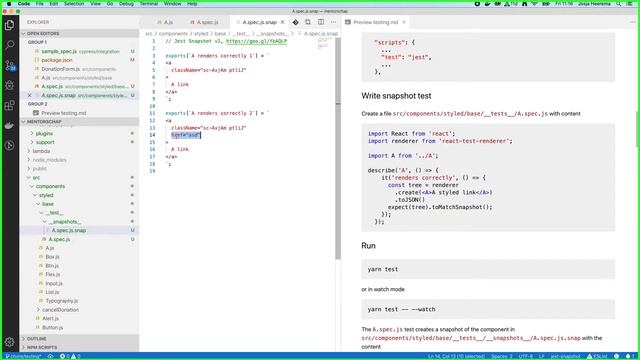
Task: Split the editor to the right
Action: [321, 22]
